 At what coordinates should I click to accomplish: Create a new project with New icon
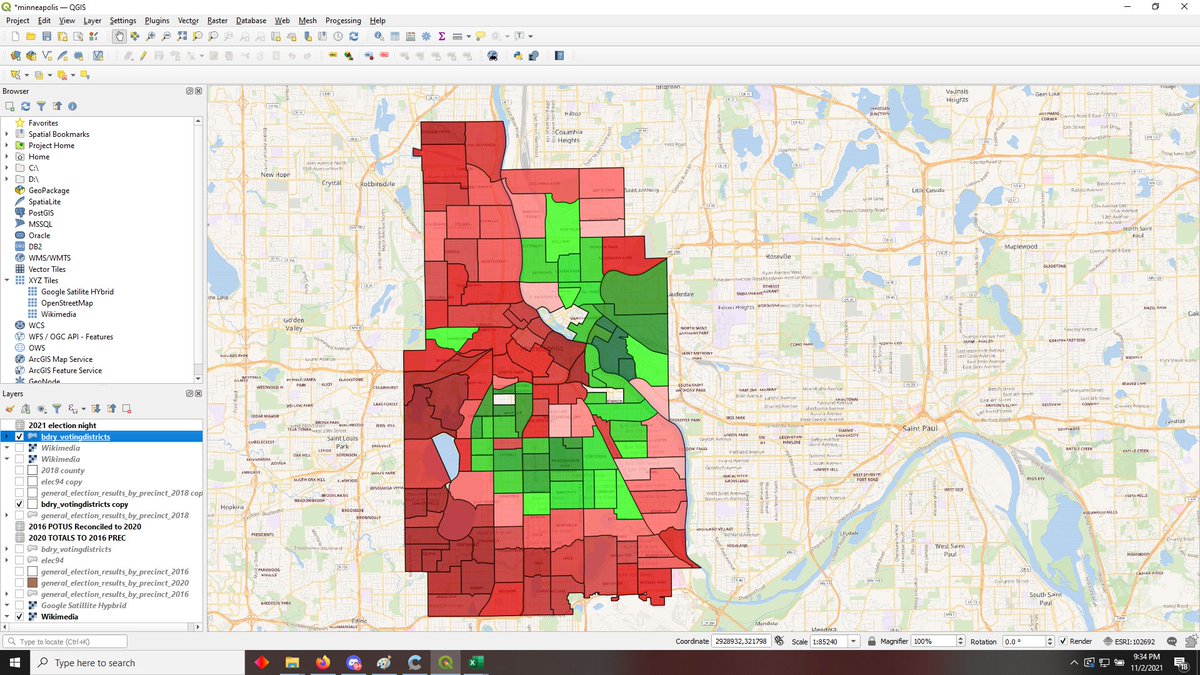(x=15, y=36)
